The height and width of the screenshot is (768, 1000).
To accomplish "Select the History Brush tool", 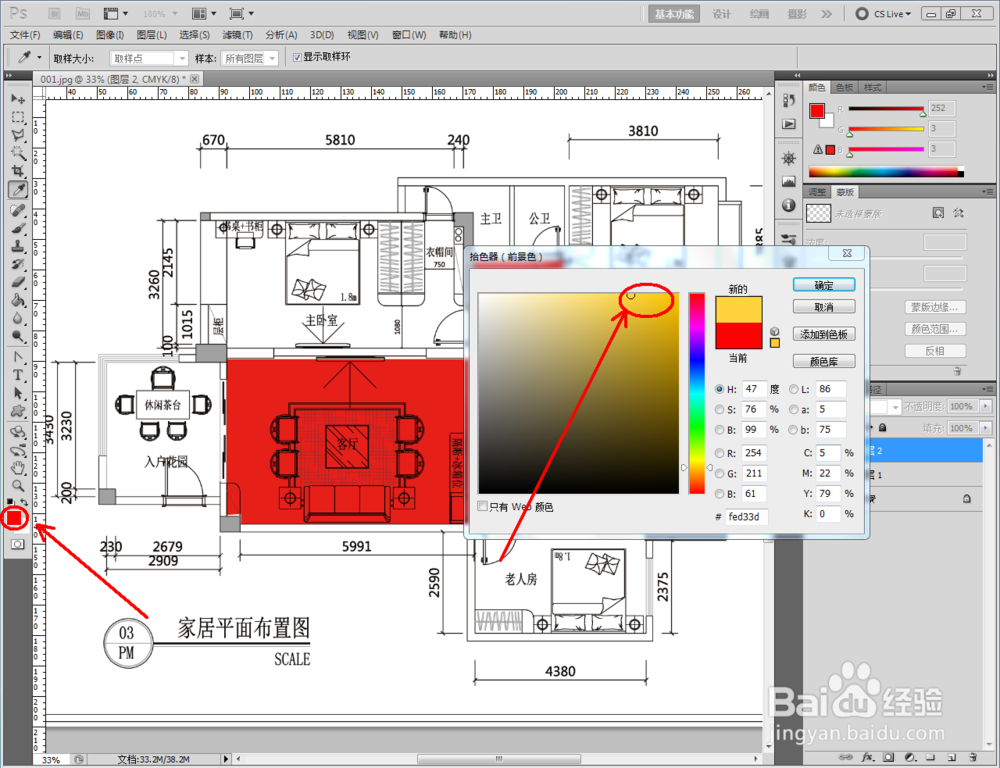I will (18, 263).
